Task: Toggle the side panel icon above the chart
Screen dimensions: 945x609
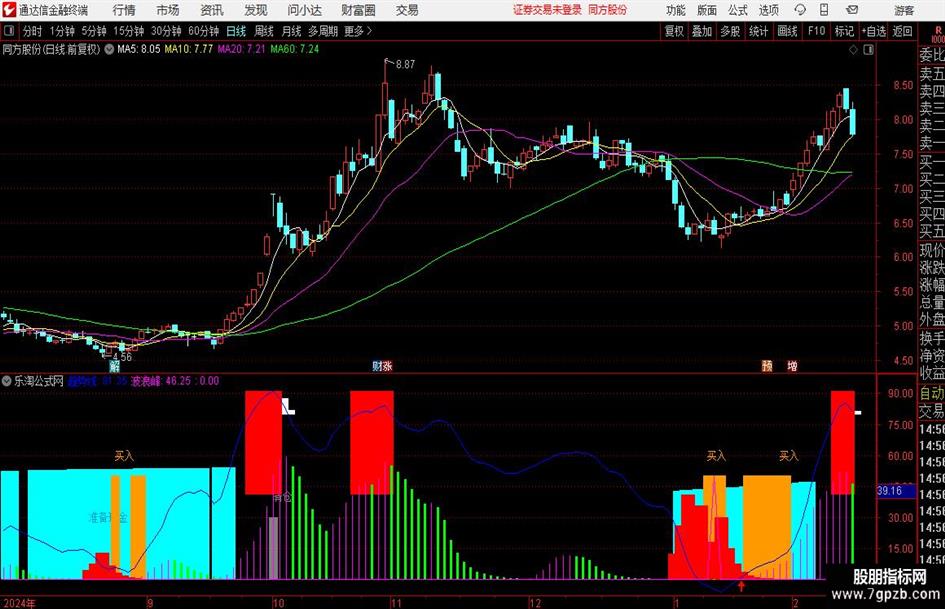Action: tap(868, 49)
